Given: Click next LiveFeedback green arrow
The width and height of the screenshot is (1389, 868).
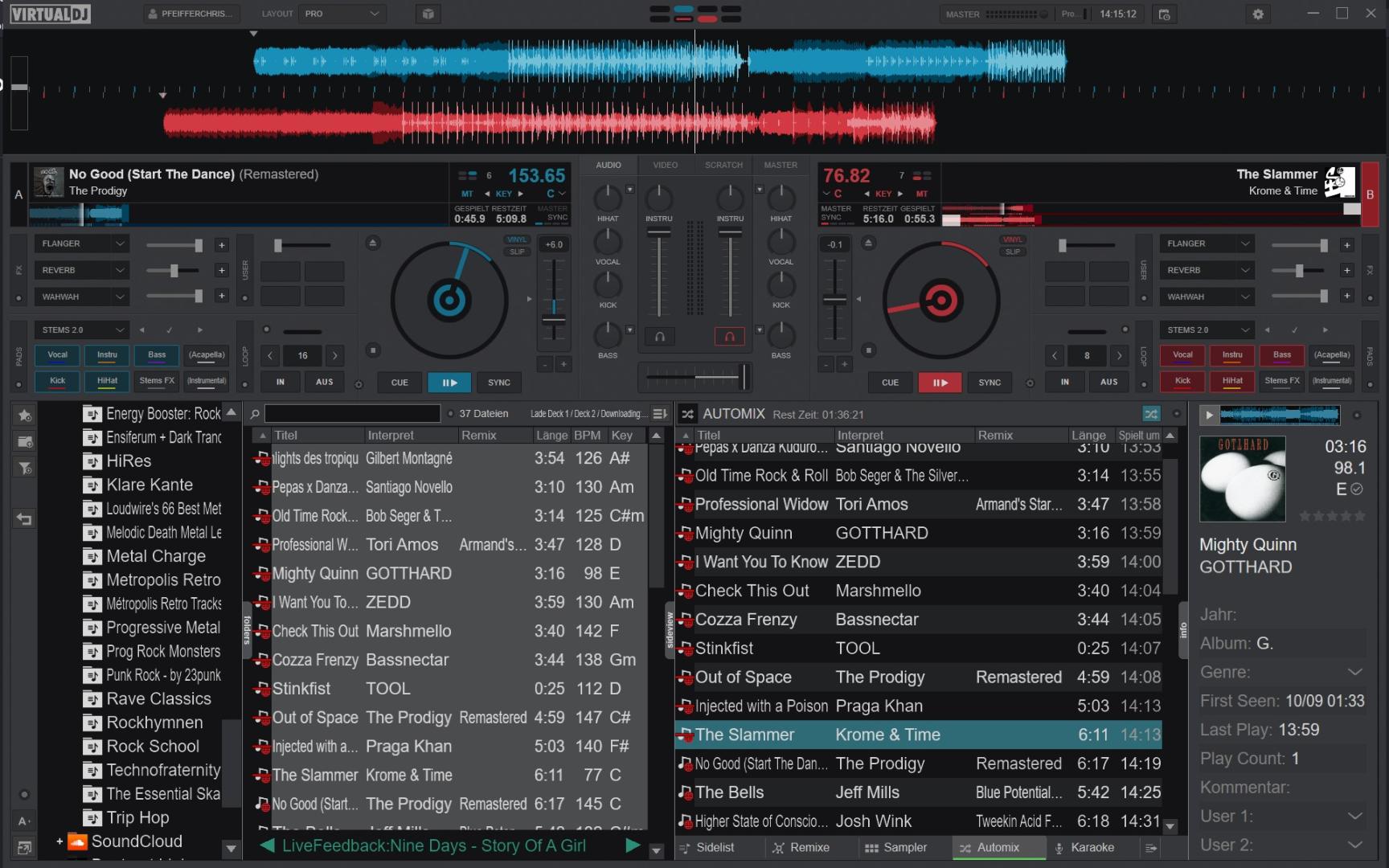Looking at the screenshot, I should [633, 845].
